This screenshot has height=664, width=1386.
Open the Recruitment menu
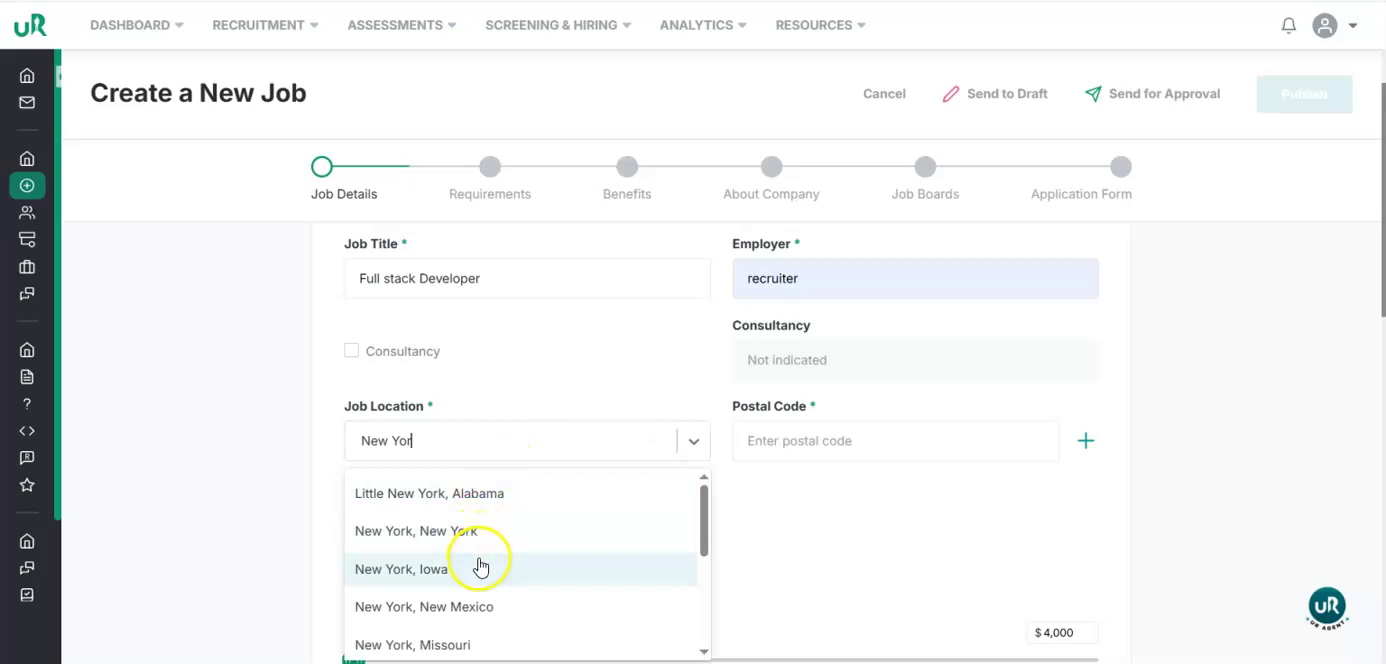(265, 25)
